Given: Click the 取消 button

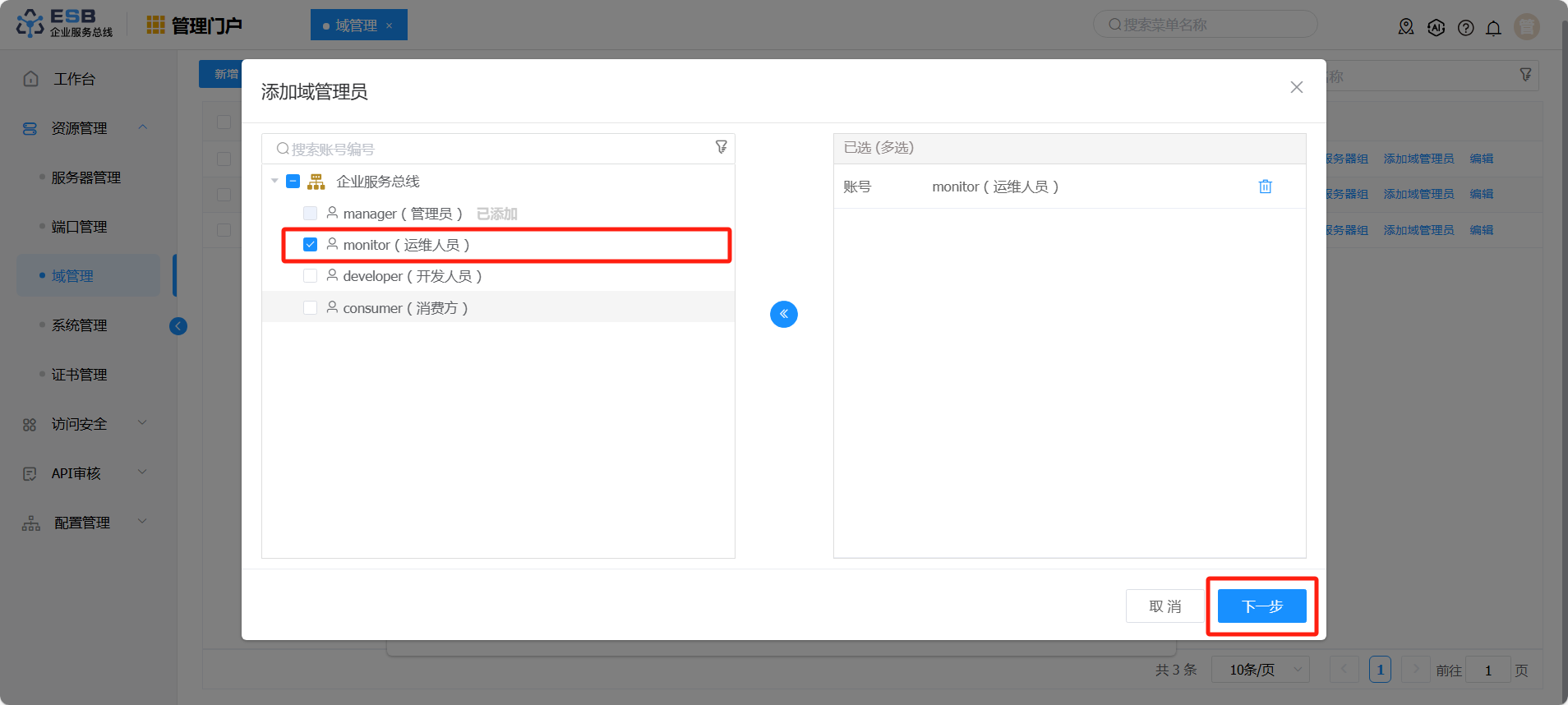Looking at the screenshot, I should click(1164, 606).
